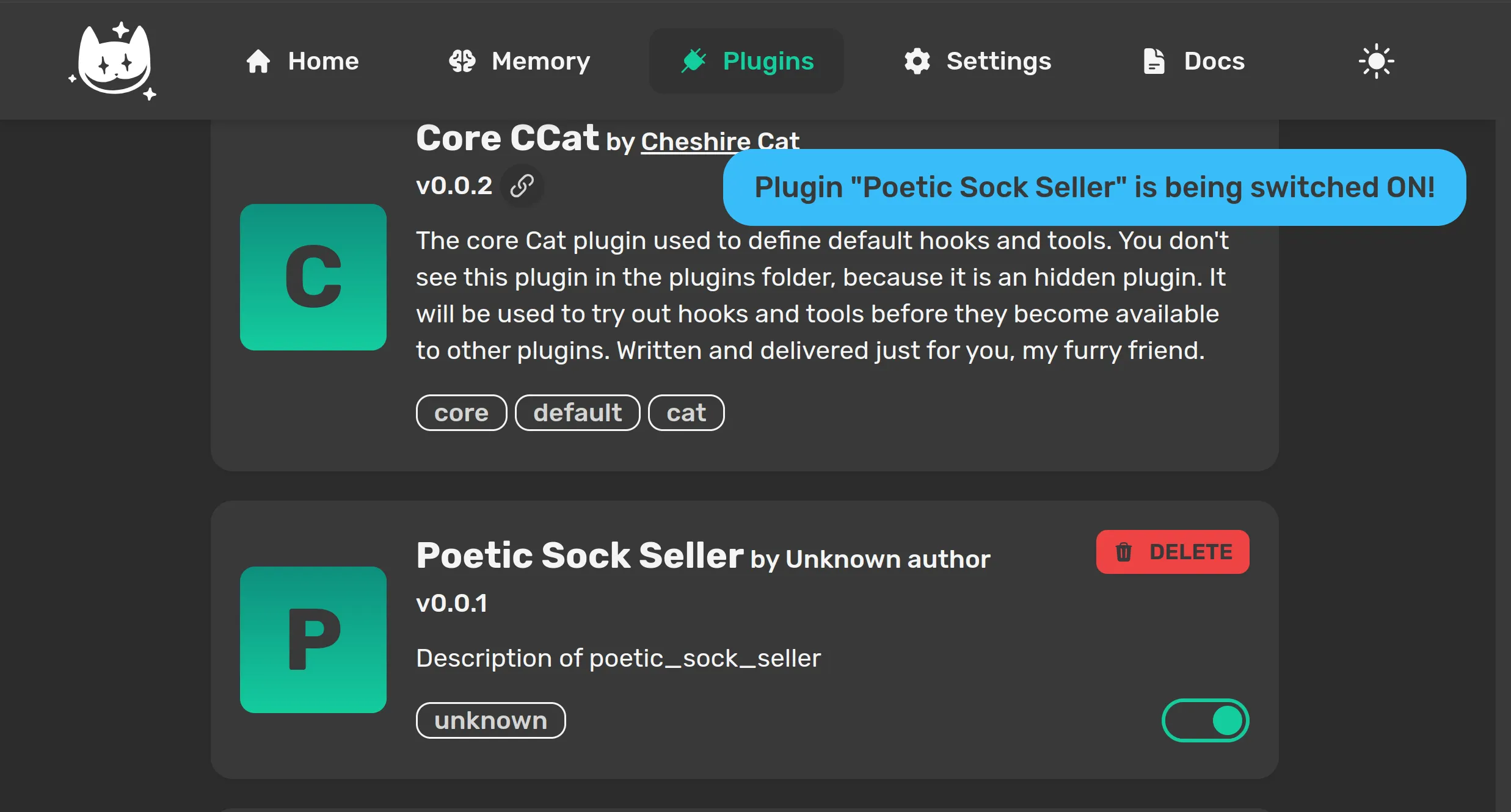
Task: Click the Core CCat 'C' thumbnail
Action: (x=313, y=277)
